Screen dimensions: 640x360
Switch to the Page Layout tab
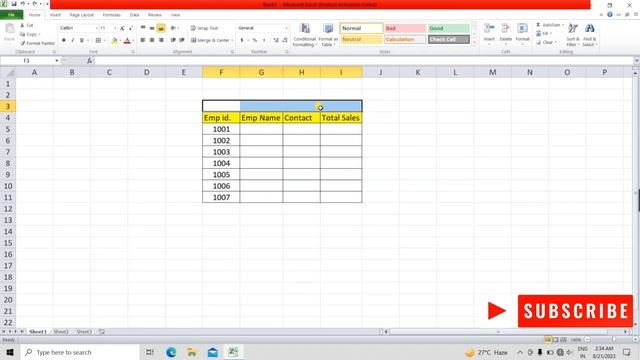coord(82,15)
